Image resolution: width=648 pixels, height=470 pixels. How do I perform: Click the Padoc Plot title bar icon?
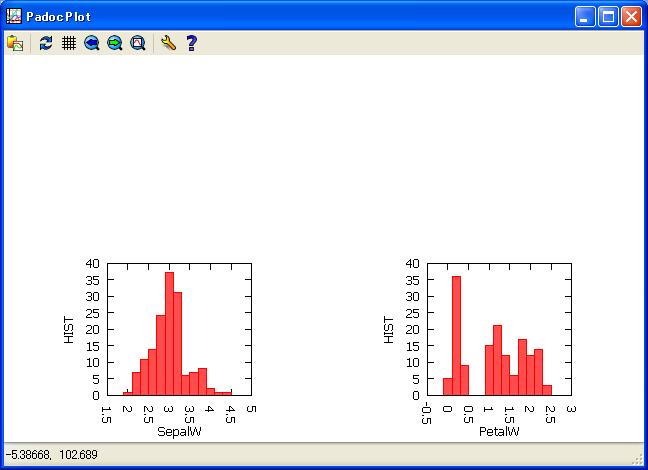(x=13, y=16)
